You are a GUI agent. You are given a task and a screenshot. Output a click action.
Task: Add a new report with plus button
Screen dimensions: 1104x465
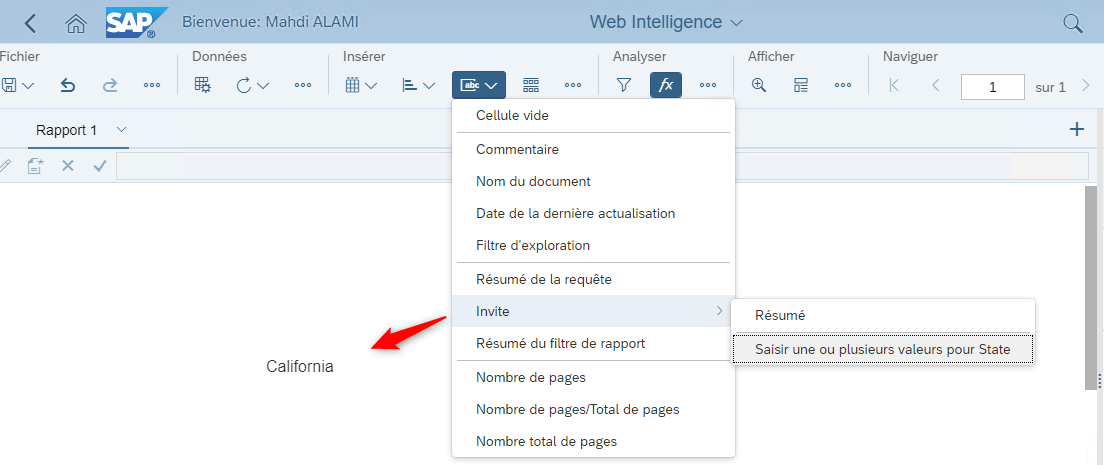coord(1076,130)
